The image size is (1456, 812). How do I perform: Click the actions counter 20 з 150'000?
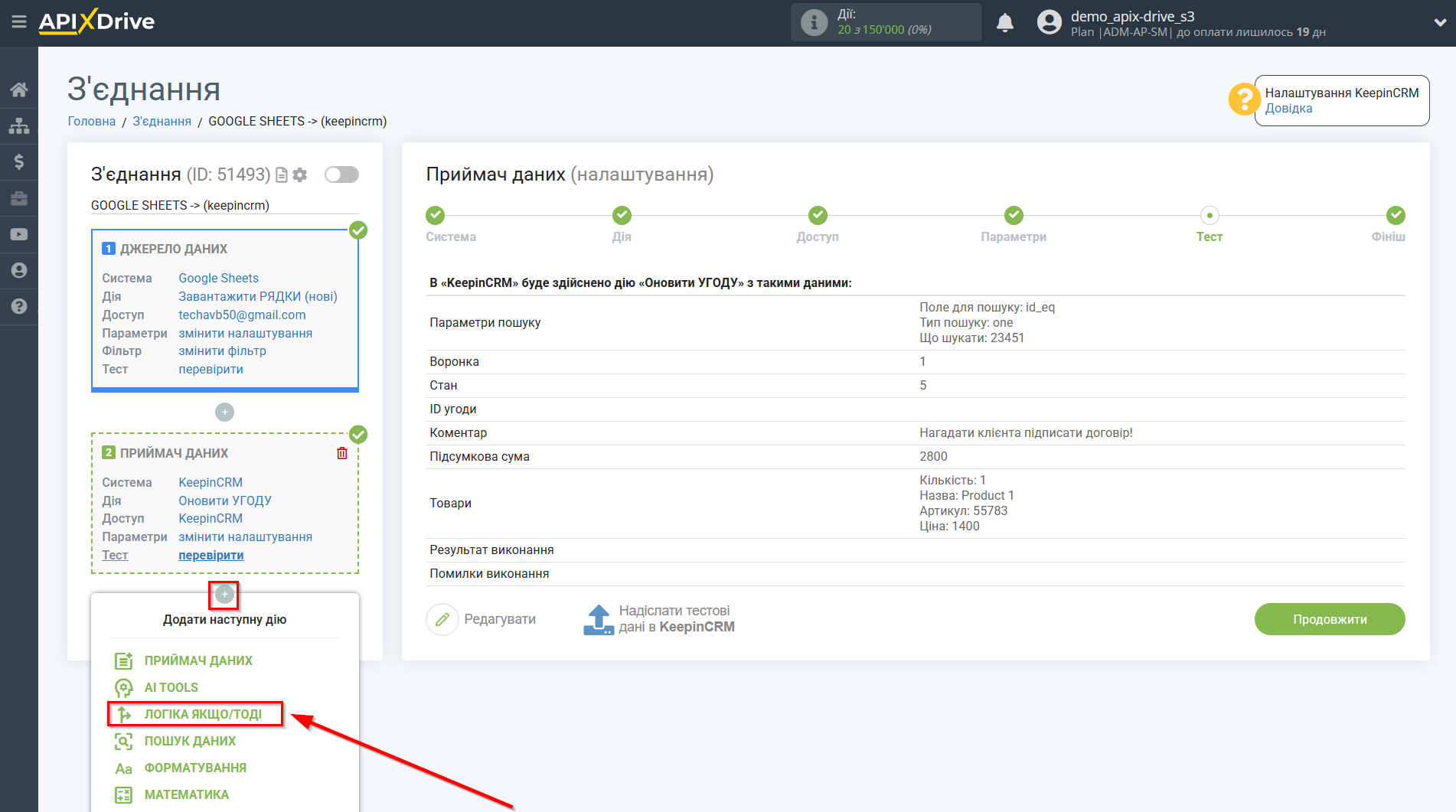click(884, 30)
